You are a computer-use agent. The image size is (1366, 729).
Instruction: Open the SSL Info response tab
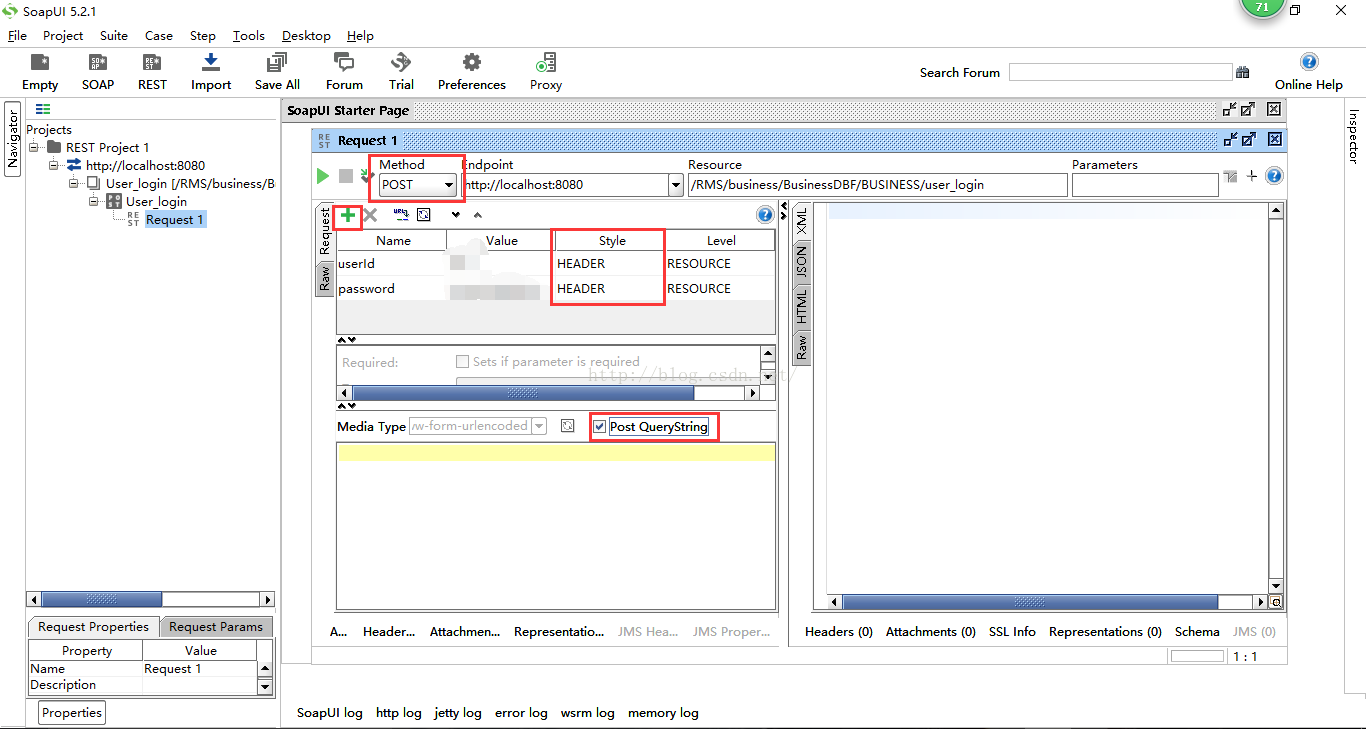1012,632
